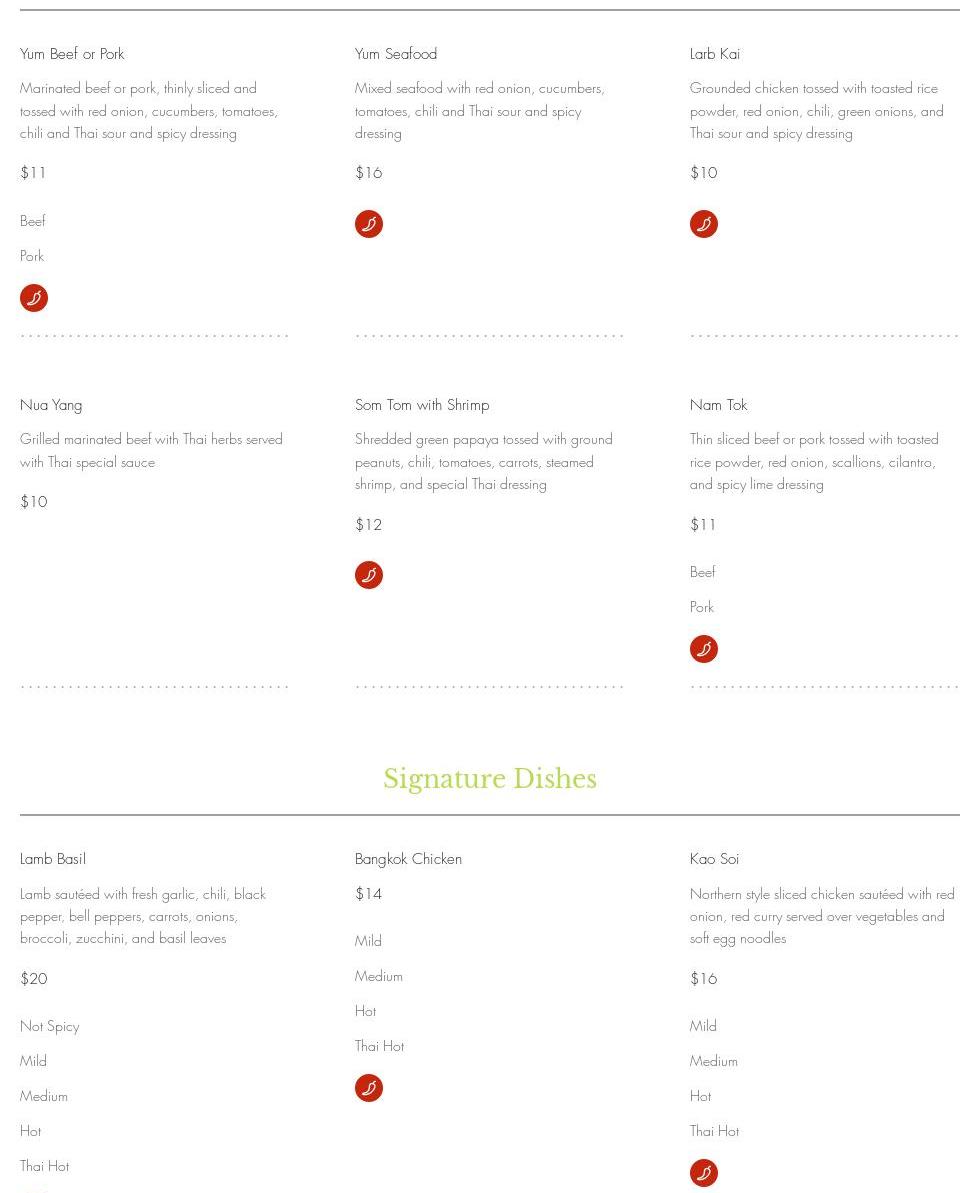Choose Thai Hot for Bangkok Chicken
Screen dimensions: 965x1193
(x=379, y=1046)
